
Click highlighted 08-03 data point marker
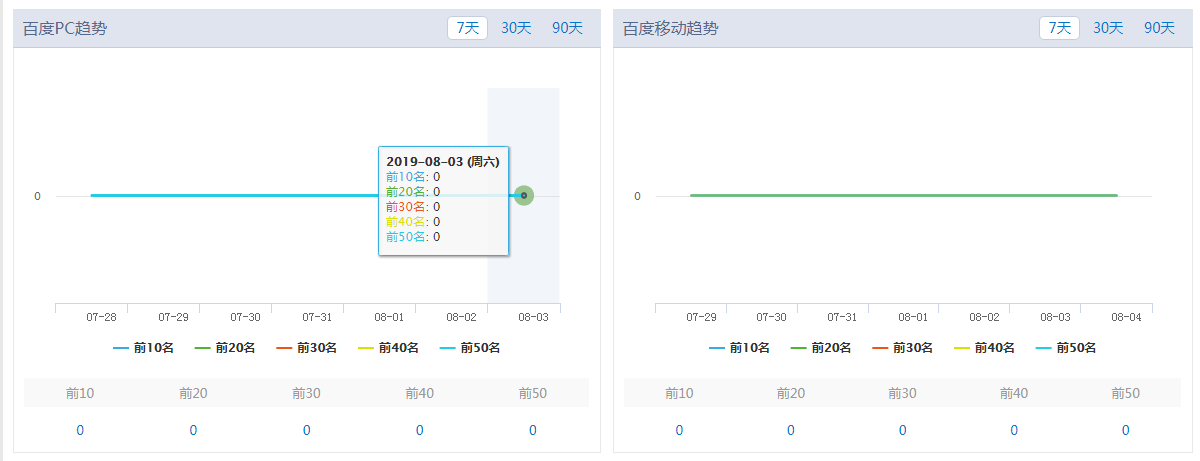[x=524, y=196]
